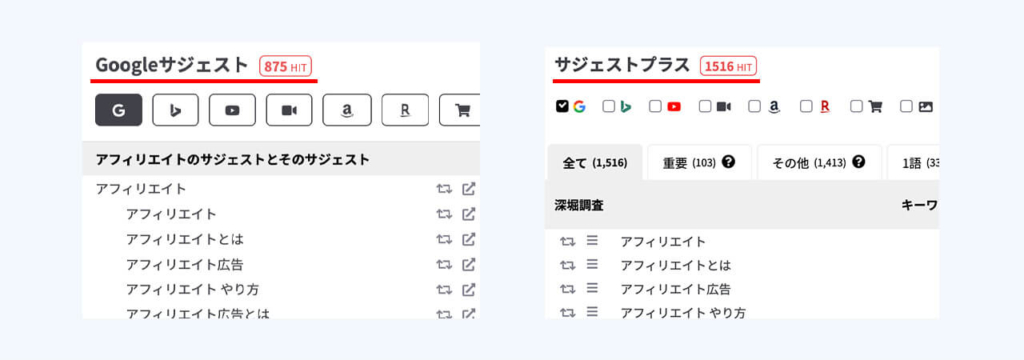Screen dimensions: 1024x360
Task: Open アフィリエイトとは in external link icon
Action: 468,239
